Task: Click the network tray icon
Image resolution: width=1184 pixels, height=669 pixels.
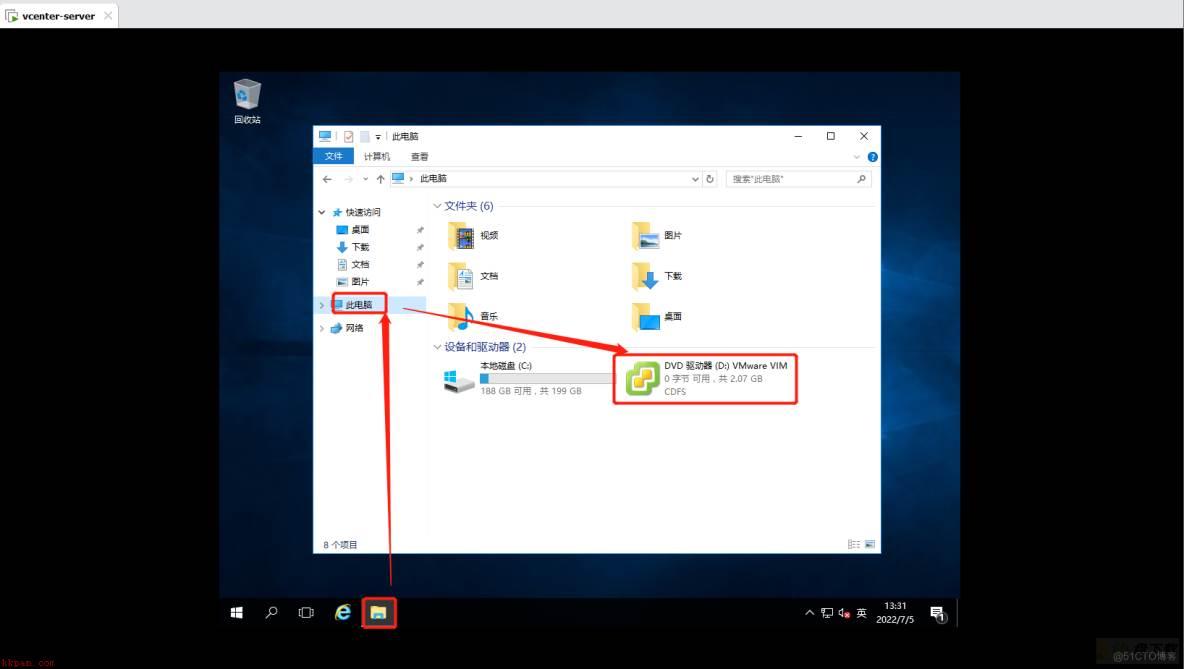Action: point(827,613)
